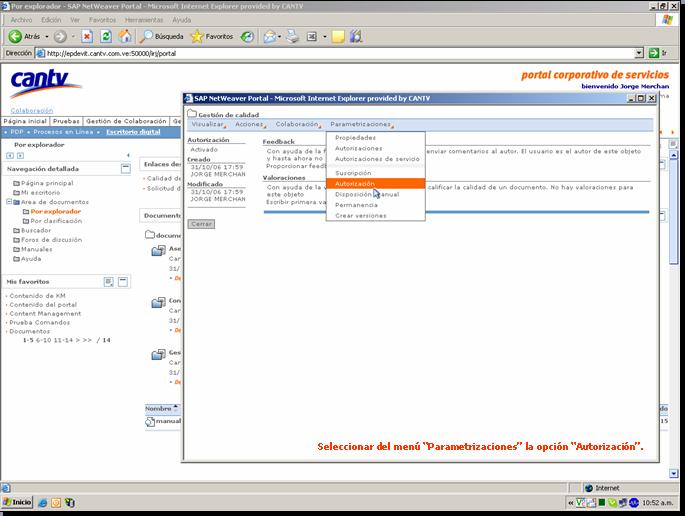Open the Mail envelope toolbar icon
Screen dimensions: 685x516
coord(270,37)
